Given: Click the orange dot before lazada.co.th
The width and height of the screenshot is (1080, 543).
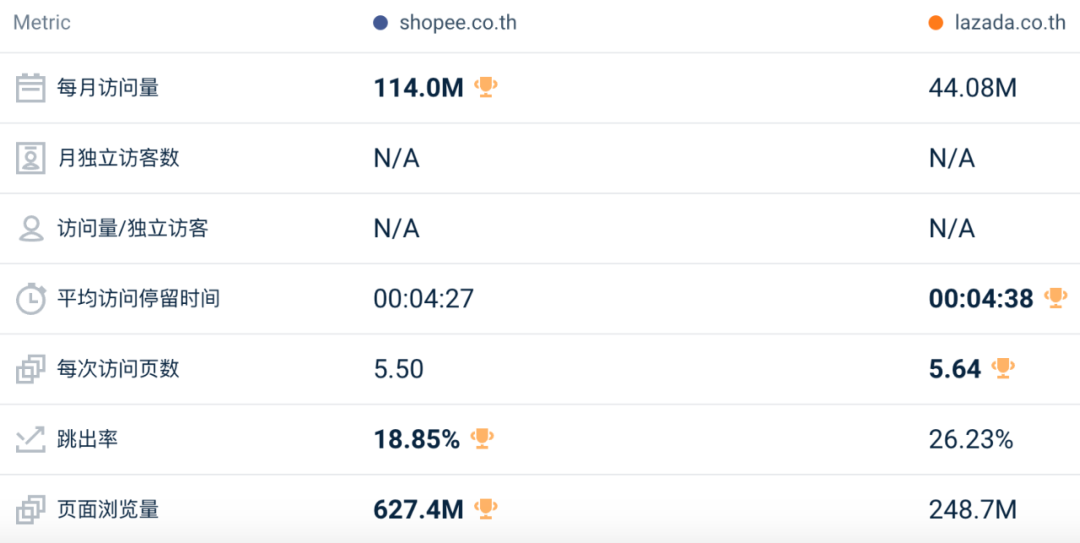Looking at the screenshot, I should [935, 23].
